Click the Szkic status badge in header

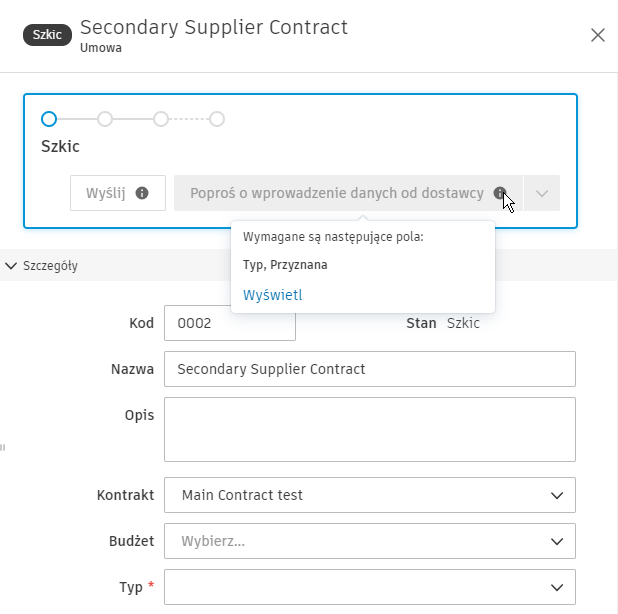tap(47, 35)
